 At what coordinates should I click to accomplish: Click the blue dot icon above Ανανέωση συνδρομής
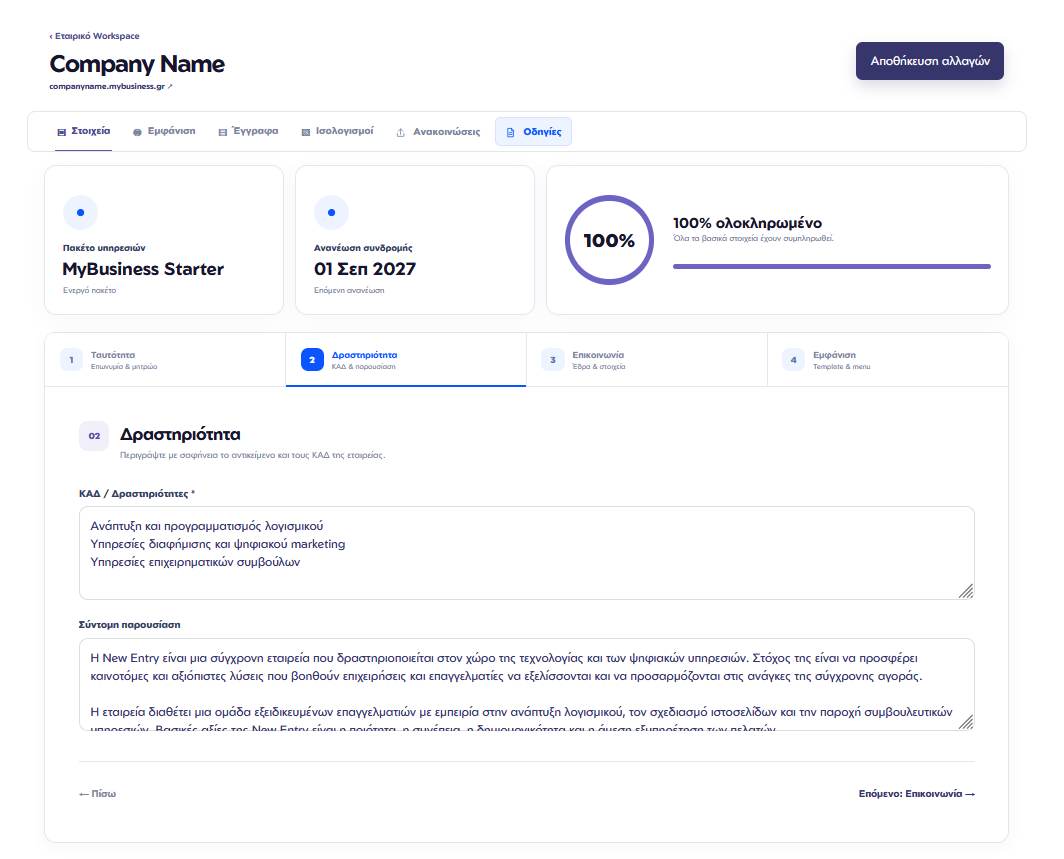(331, 212)
